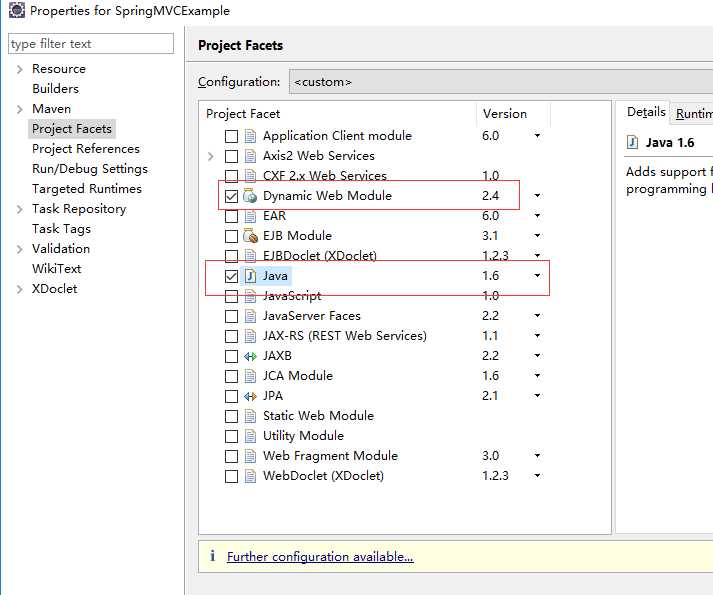713x595 pixels.
Task: Click the Utility Module file icon
Action: pyautogui.click(x=250, y=436)
